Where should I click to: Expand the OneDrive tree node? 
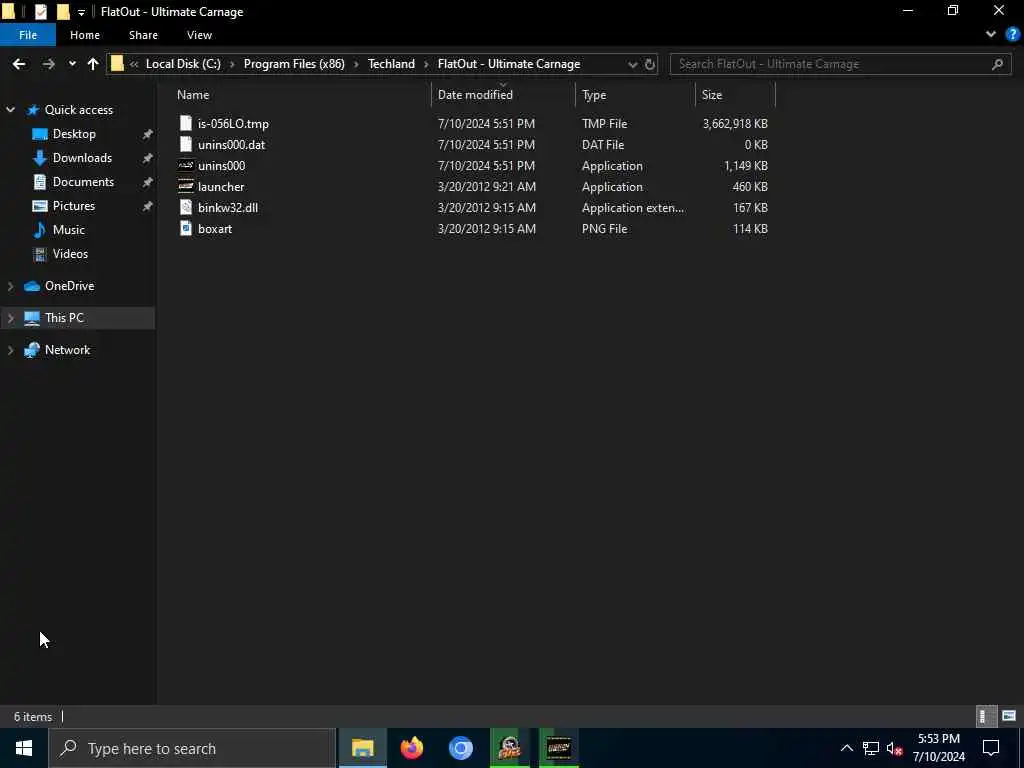10,286
